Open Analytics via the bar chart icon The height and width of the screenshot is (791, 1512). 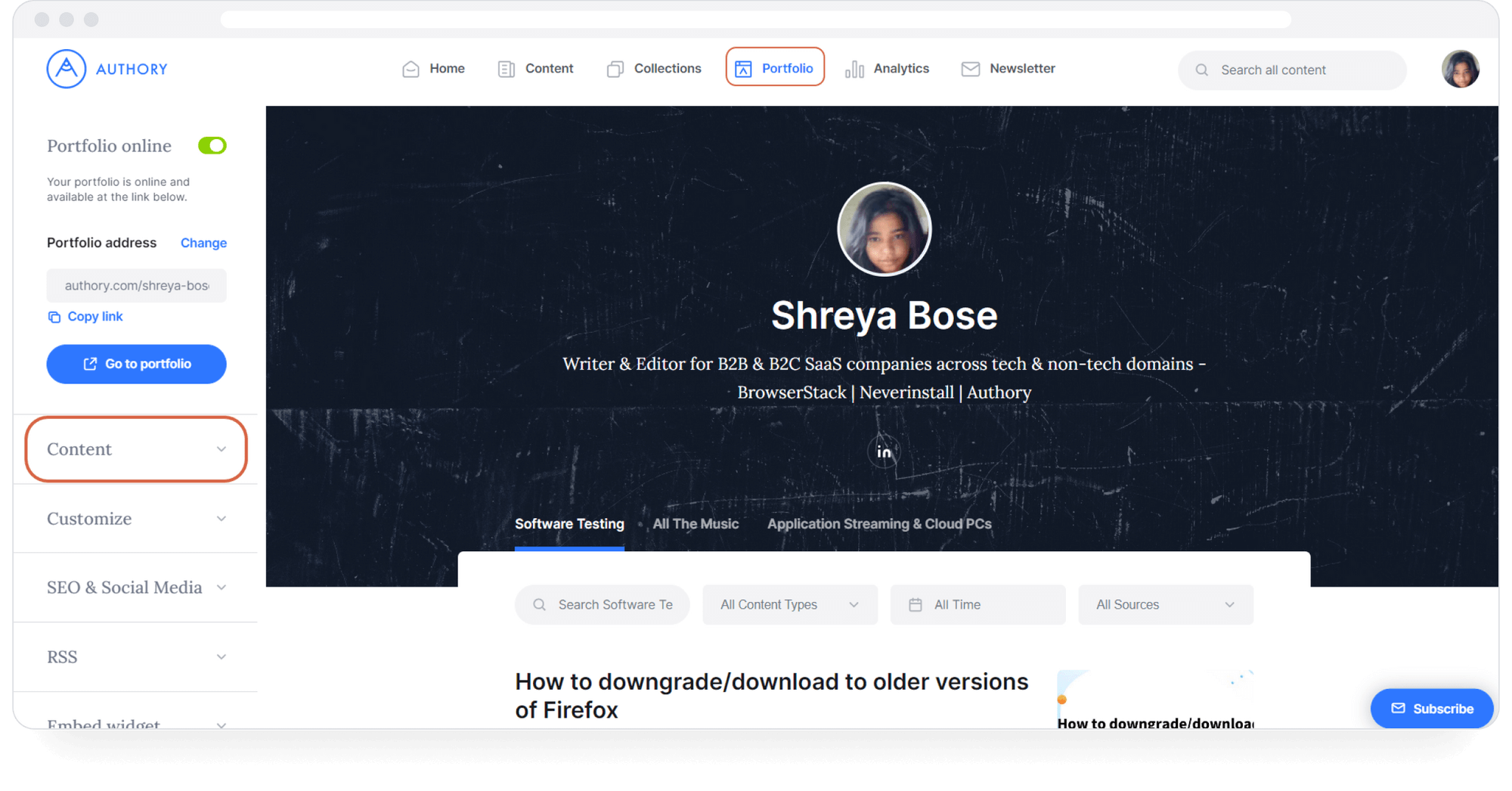(x=854, y=68)
